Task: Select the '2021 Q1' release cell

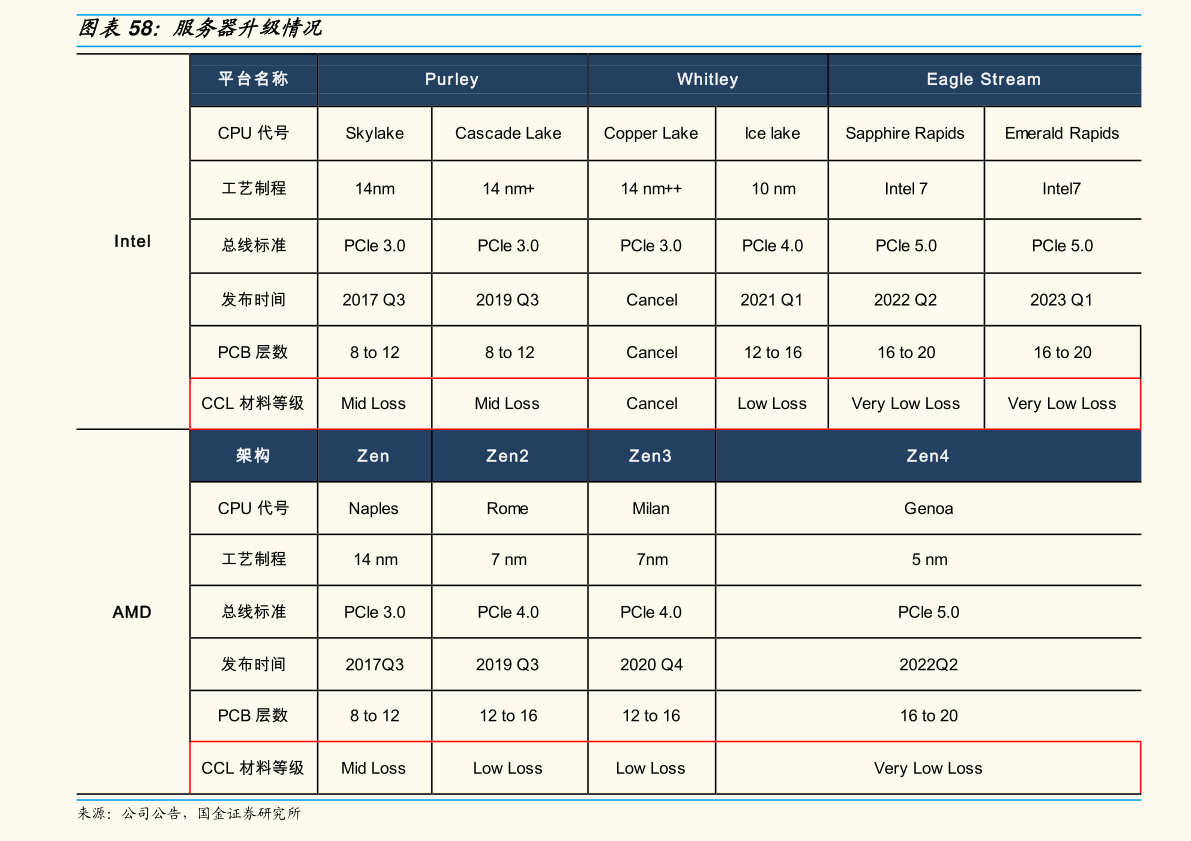Action: coord(772,300)
